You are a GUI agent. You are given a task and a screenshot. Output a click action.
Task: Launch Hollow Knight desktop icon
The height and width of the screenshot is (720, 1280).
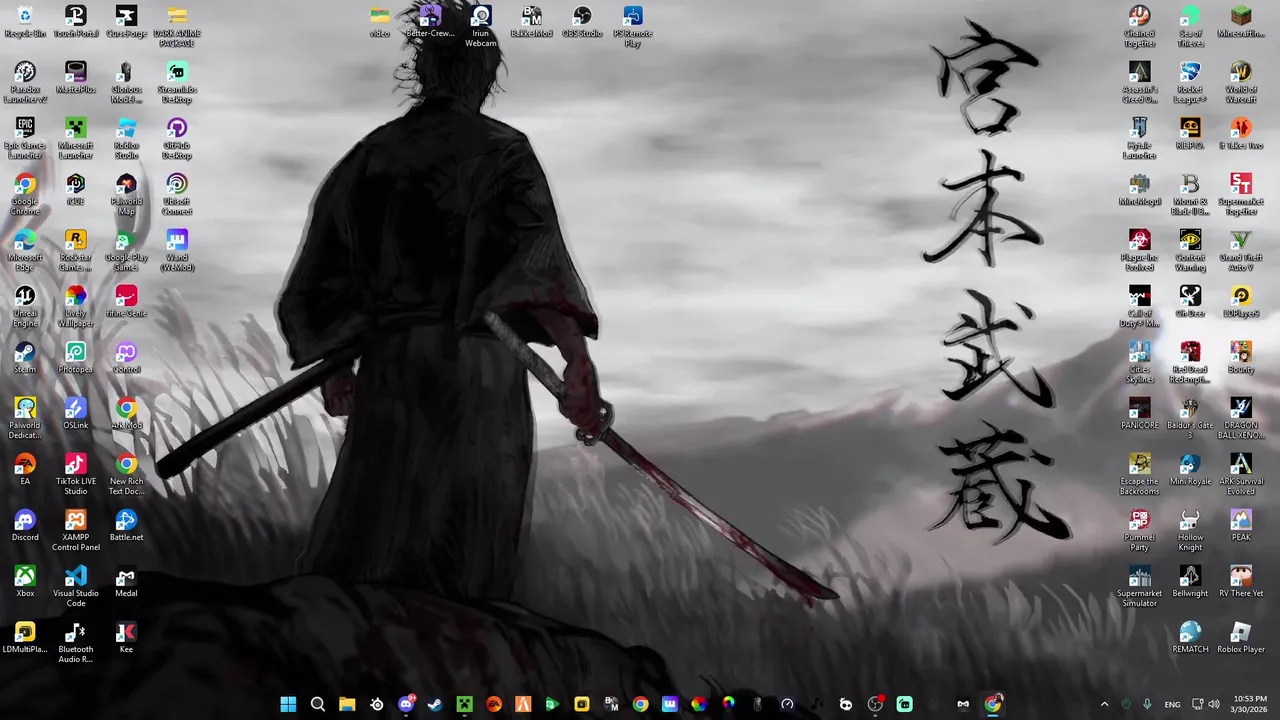point(1190,531)
